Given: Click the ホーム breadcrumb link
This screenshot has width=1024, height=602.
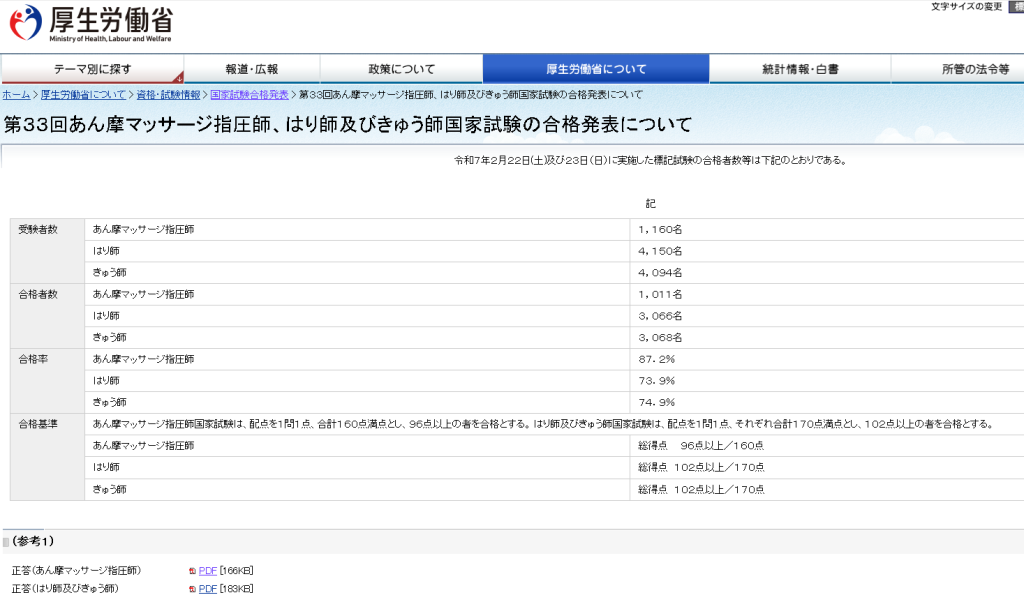Looking at the screenshot, I should (x=16, y=95).
